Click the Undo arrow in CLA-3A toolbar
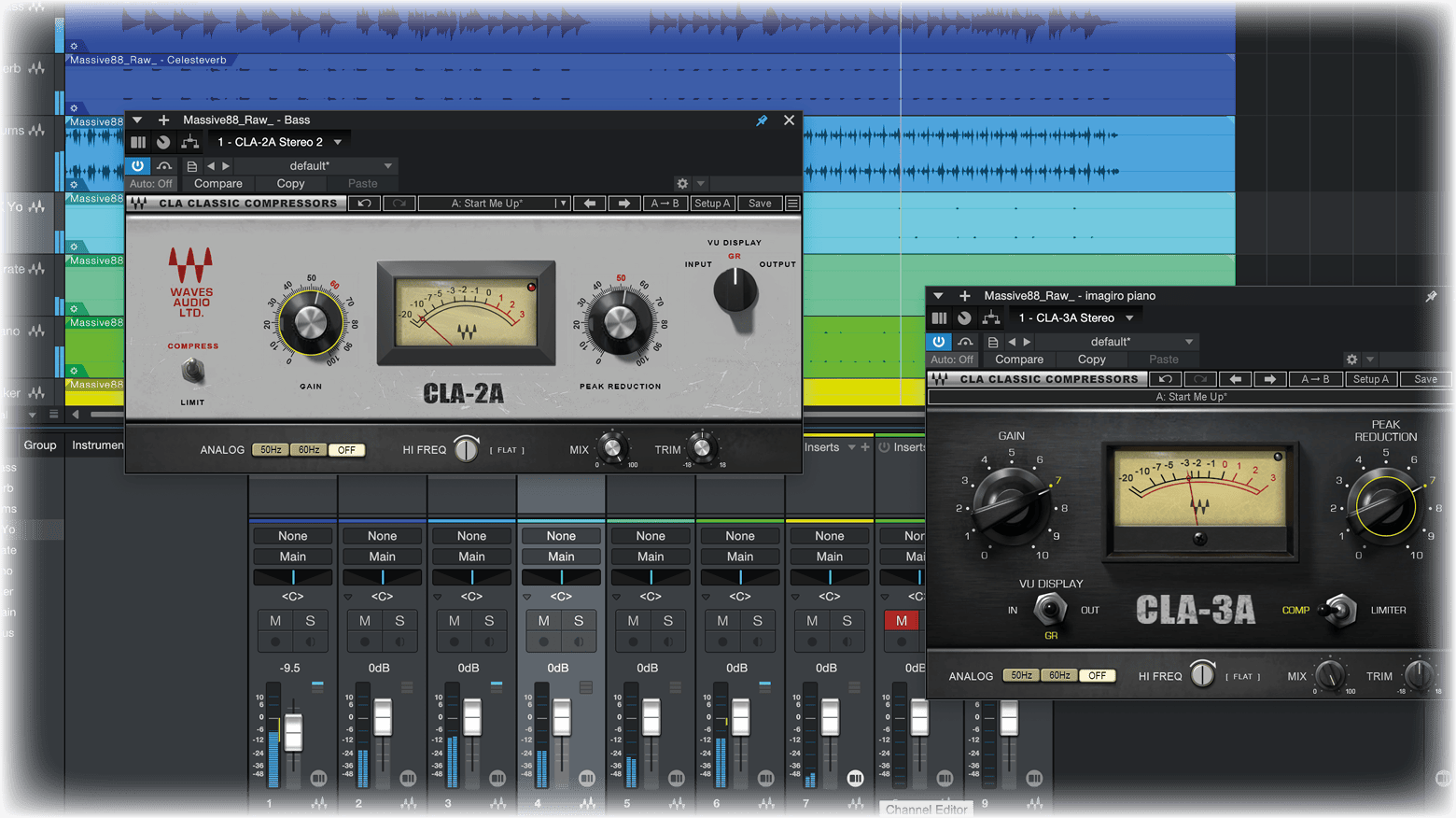 click(x=1166, y=379)
